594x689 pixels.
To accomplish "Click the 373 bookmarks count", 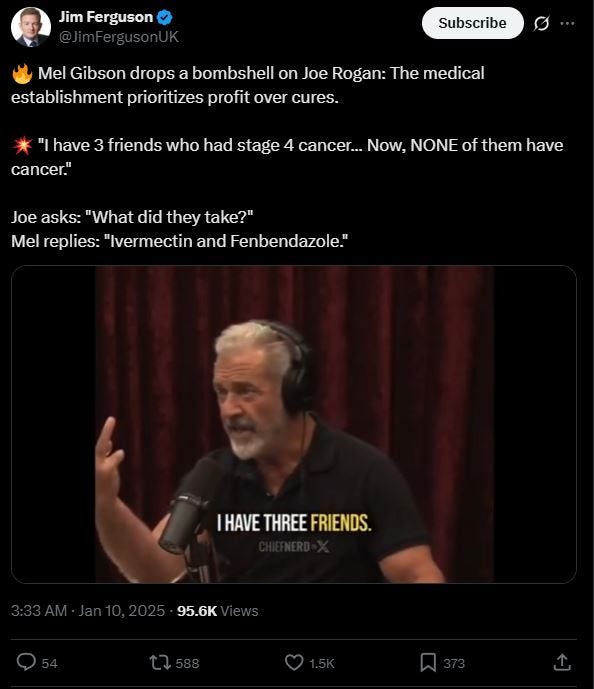I will pos(454,663).
